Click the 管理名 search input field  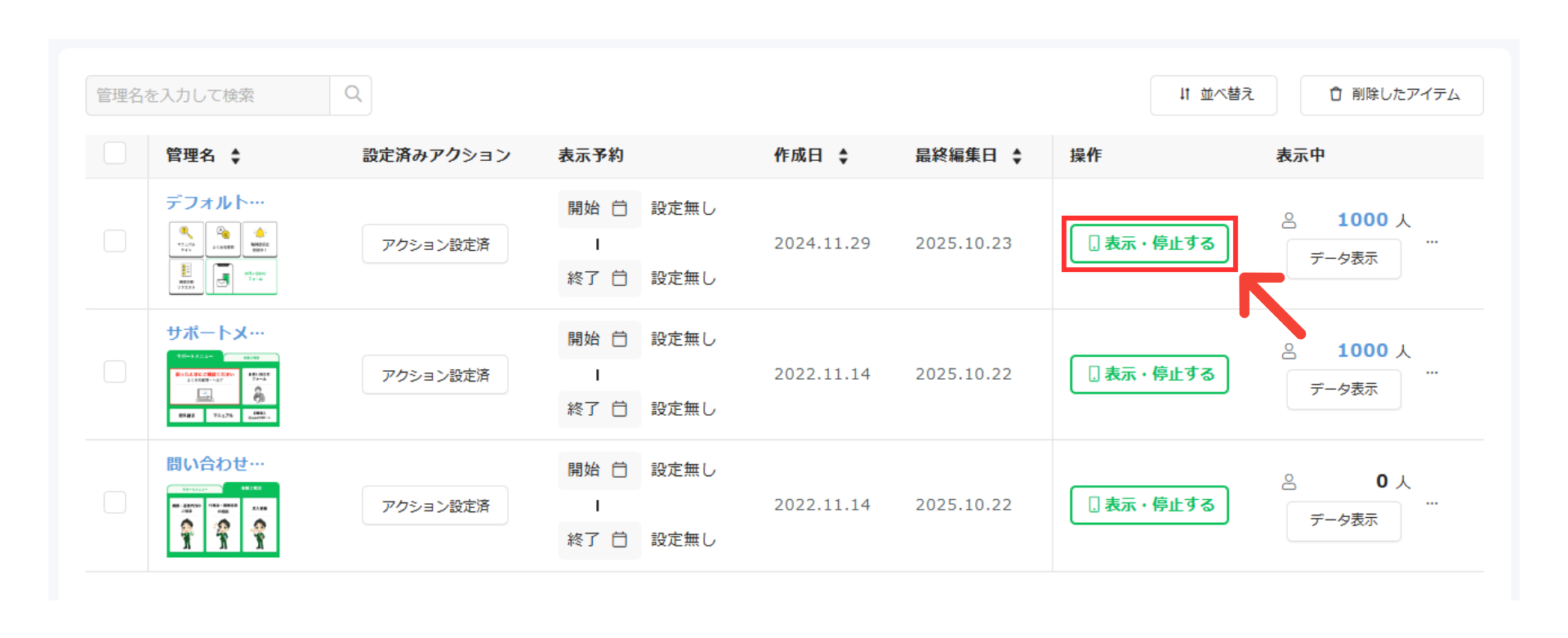[x=208, y=96]
